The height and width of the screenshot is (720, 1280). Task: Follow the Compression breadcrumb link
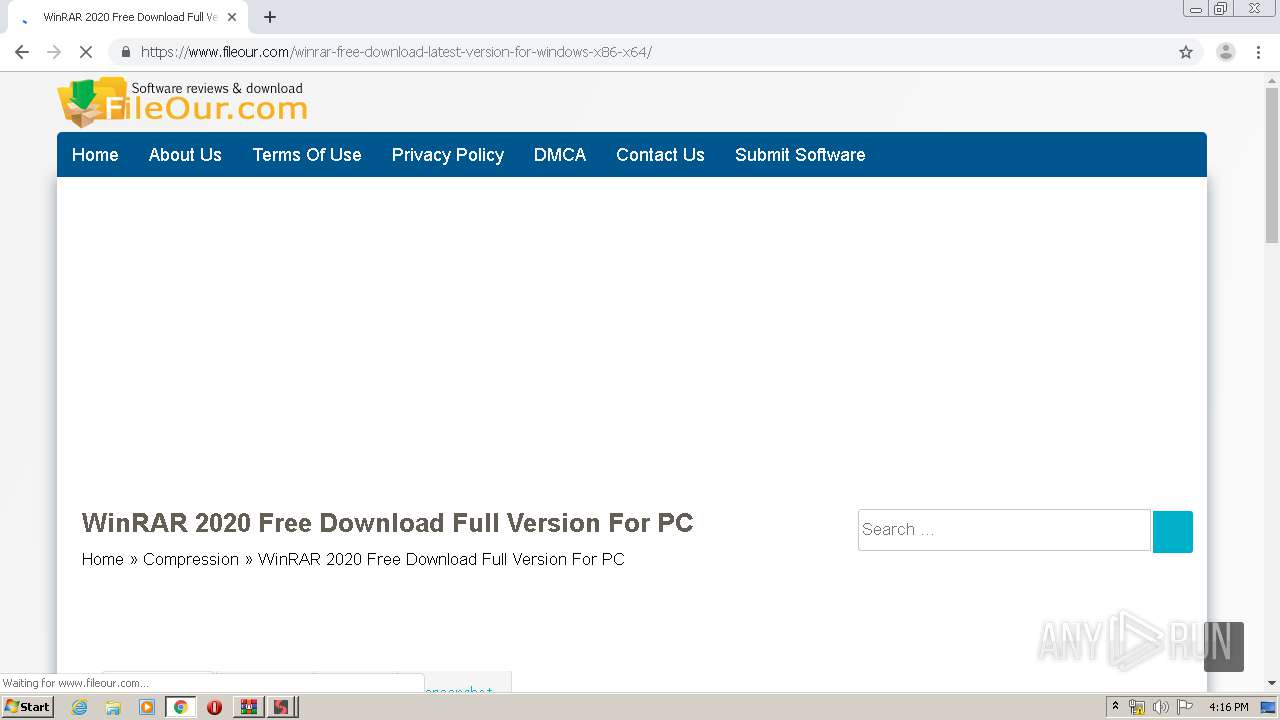point(191,559)
